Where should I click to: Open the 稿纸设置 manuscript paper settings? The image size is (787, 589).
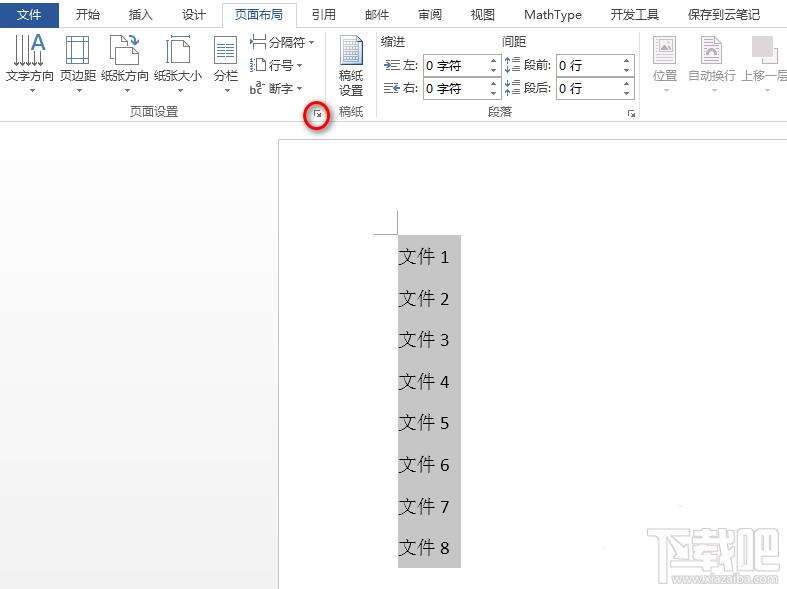(x=351, y=65)
